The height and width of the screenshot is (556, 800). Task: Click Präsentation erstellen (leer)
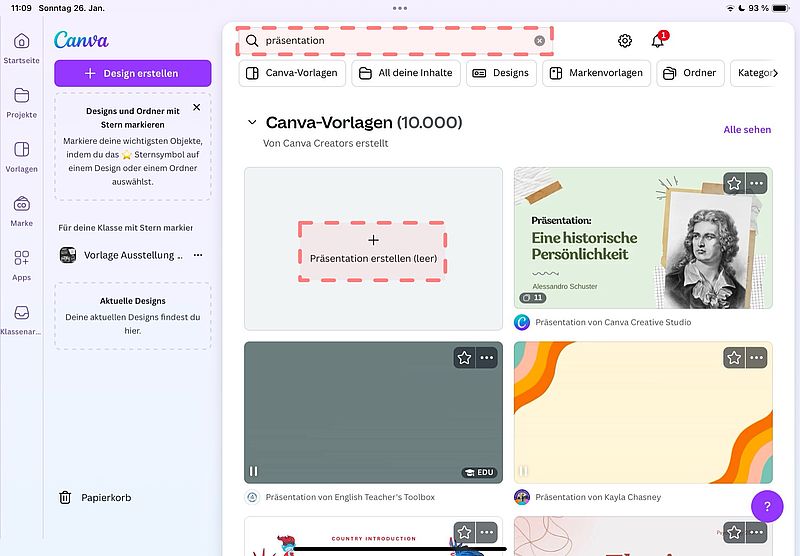(x=373, y=250)
